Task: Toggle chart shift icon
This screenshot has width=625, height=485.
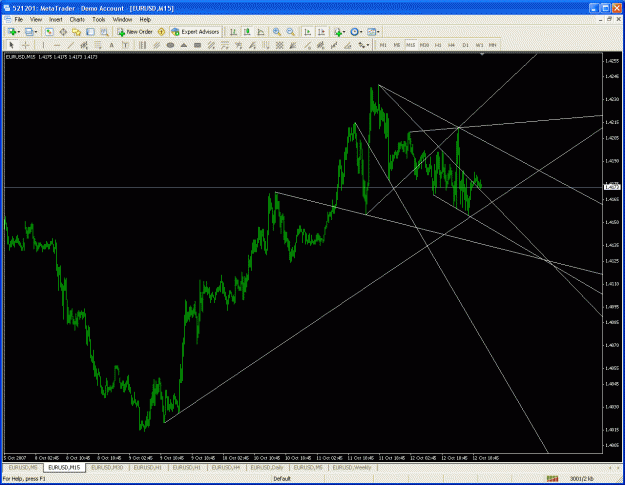Action: (x=321, y=32)
